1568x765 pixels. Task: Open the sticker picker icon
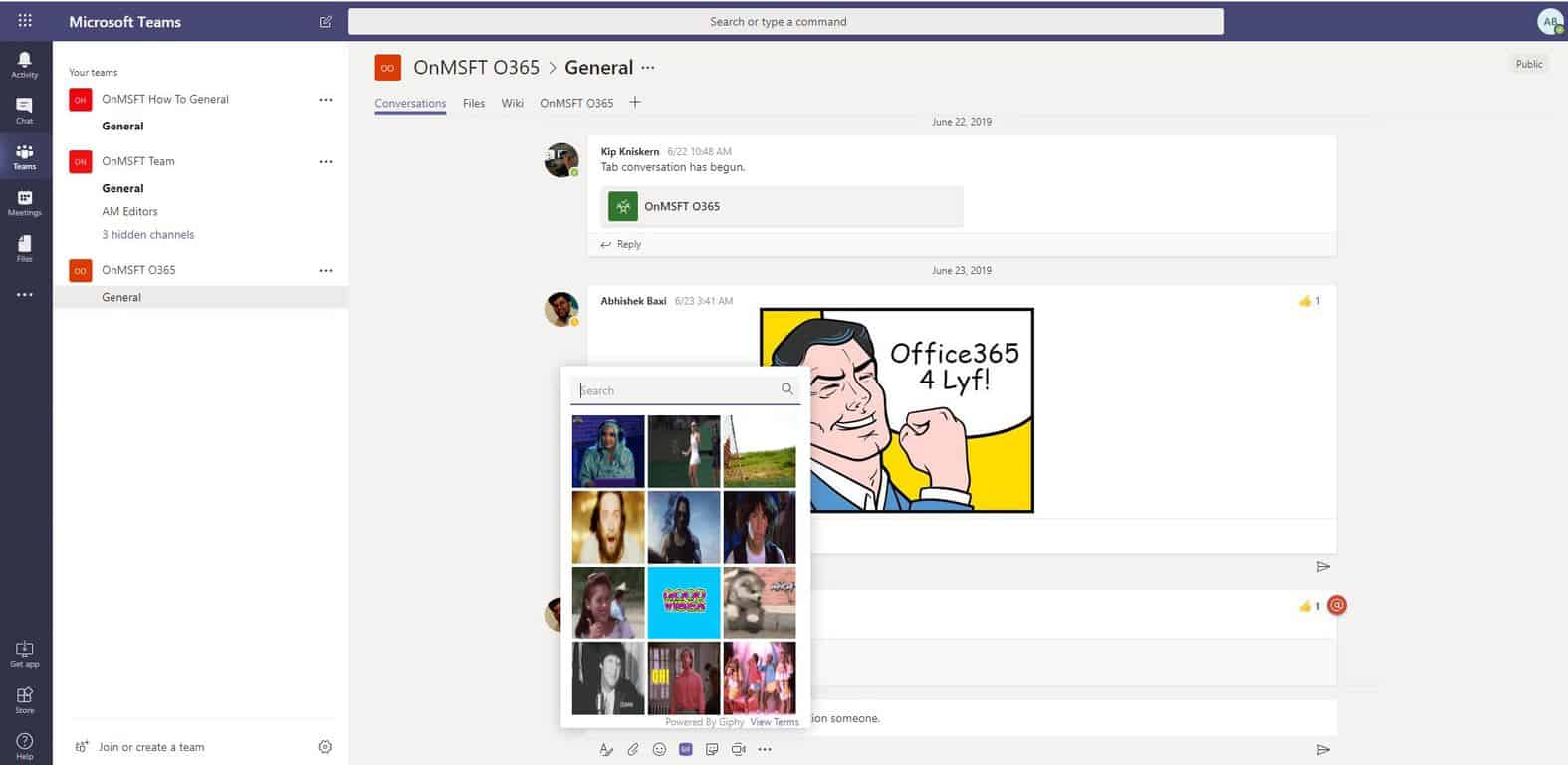(x=712, y=749)
